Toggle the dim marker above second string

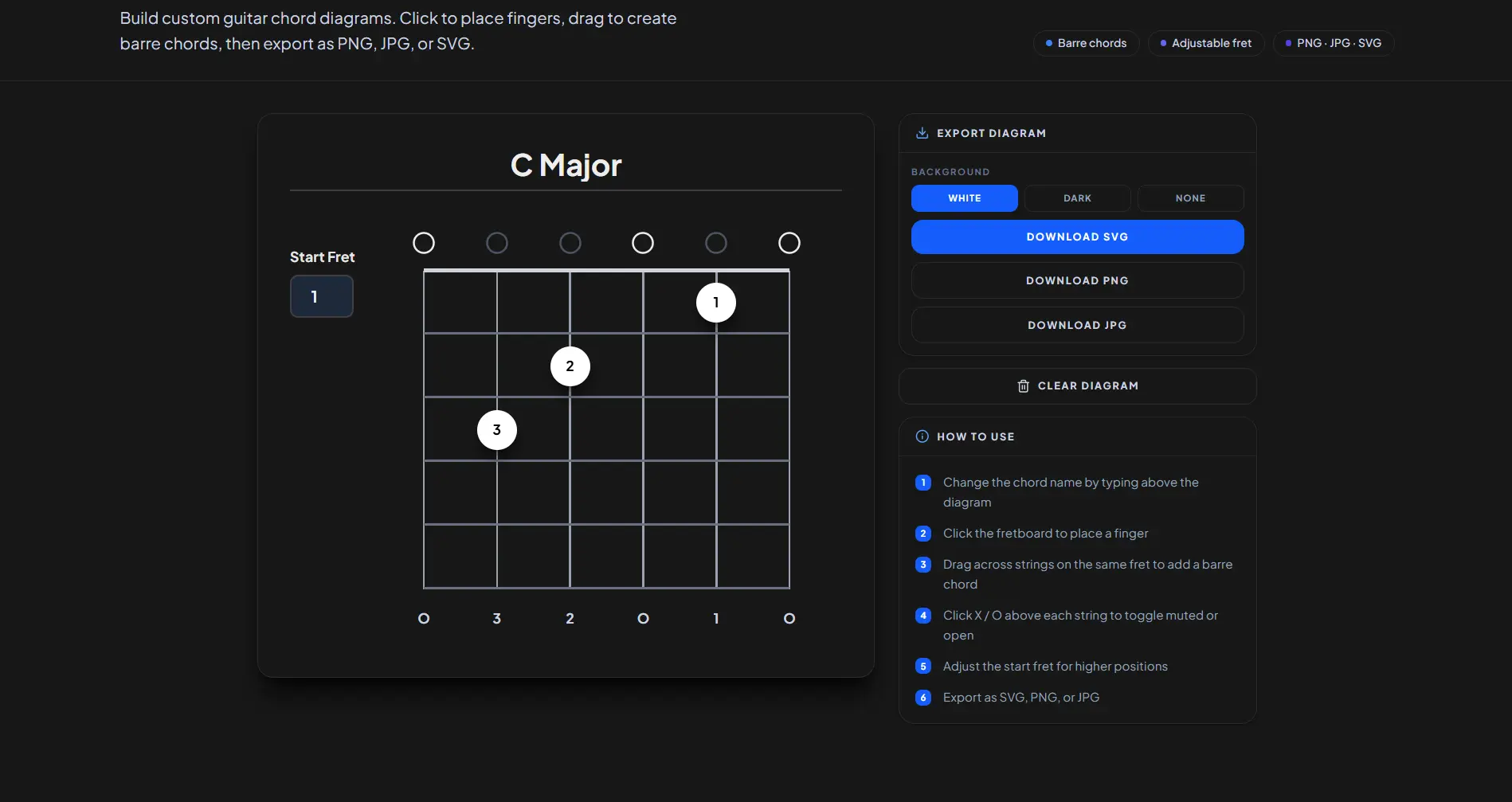tap(497, 243)
